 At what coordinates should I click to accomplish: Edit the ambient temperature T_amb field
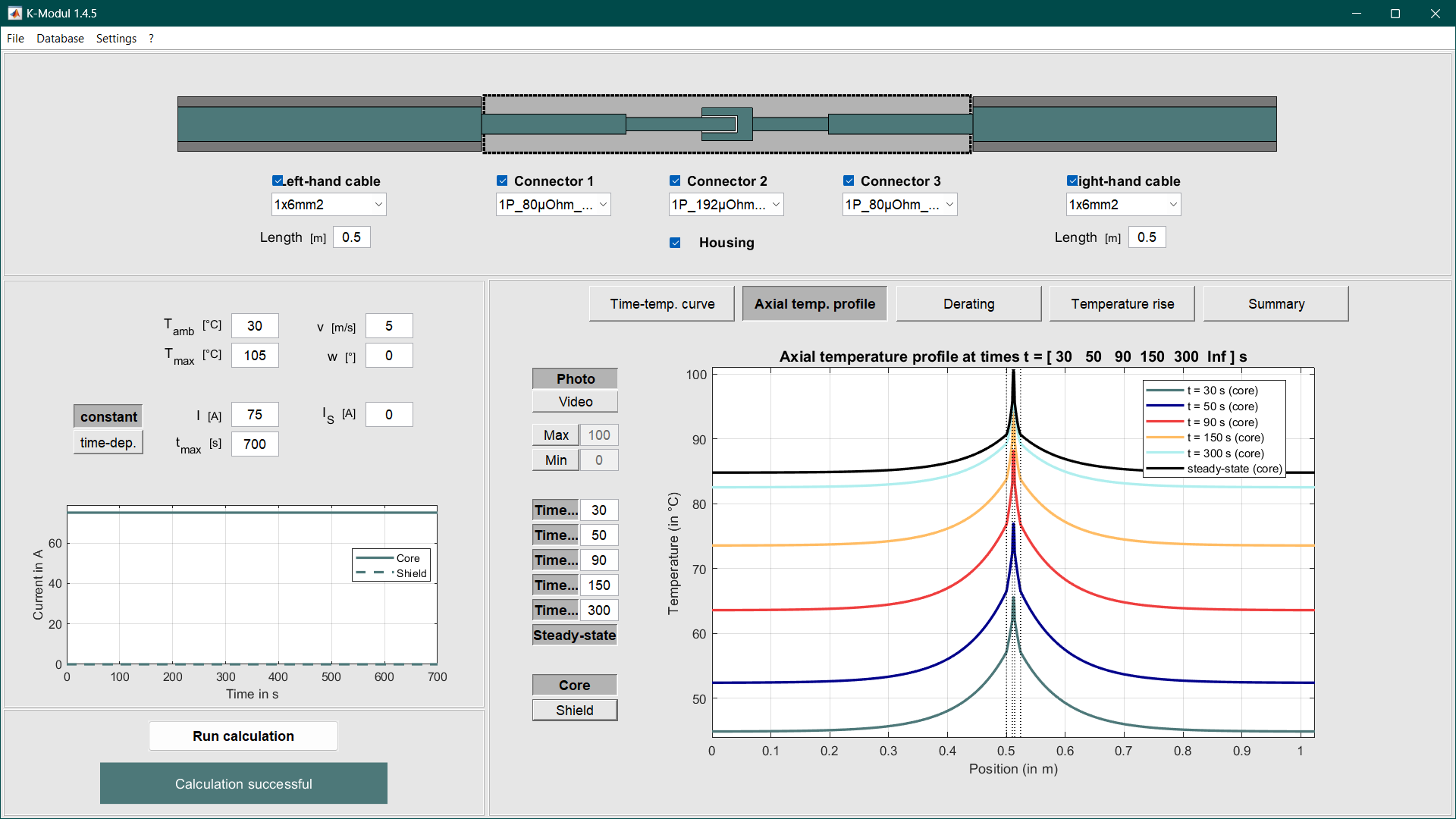coord(255,326)
